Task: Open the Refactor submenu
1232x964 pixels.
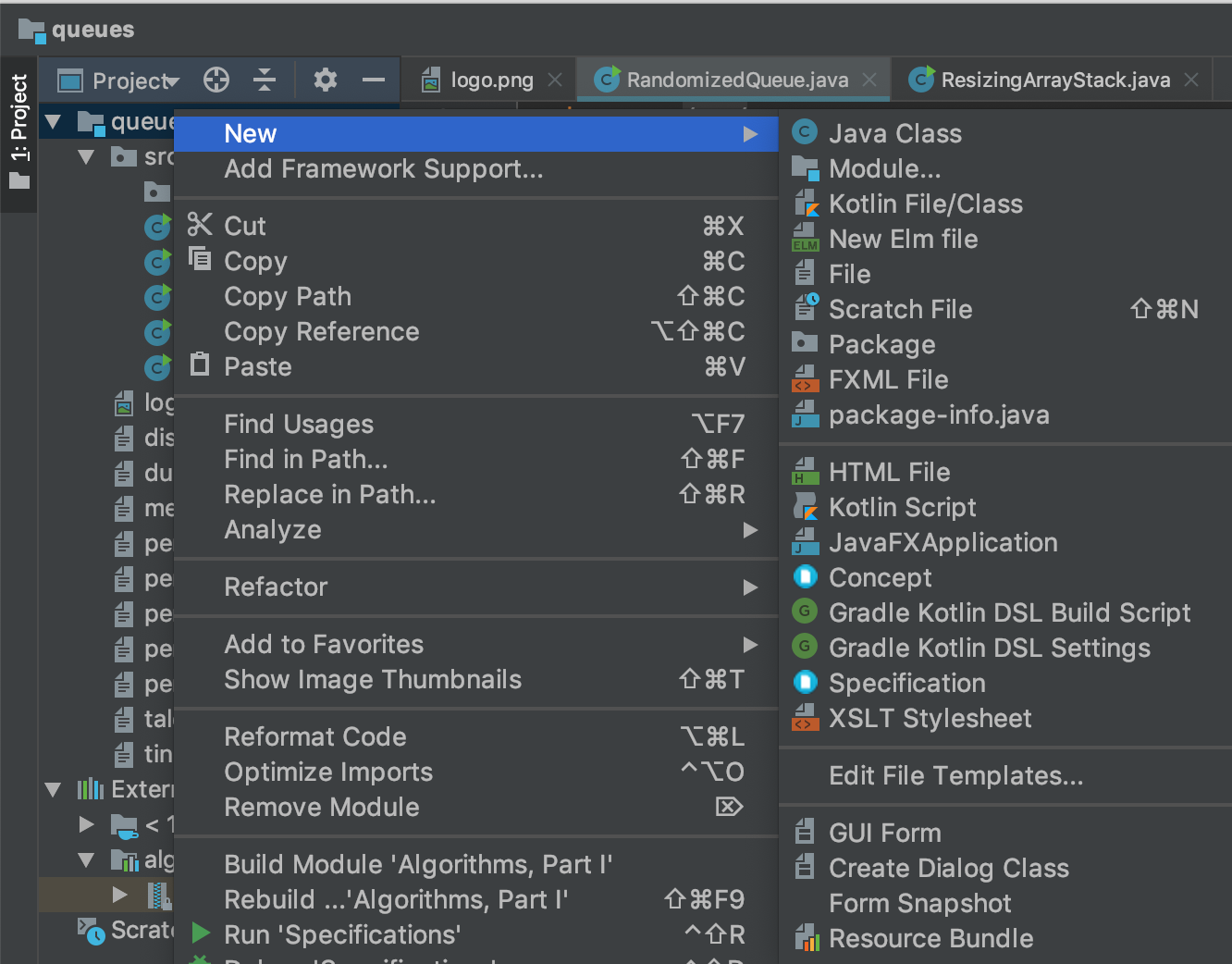Action: pyautogui.click(x=476, y=587)
